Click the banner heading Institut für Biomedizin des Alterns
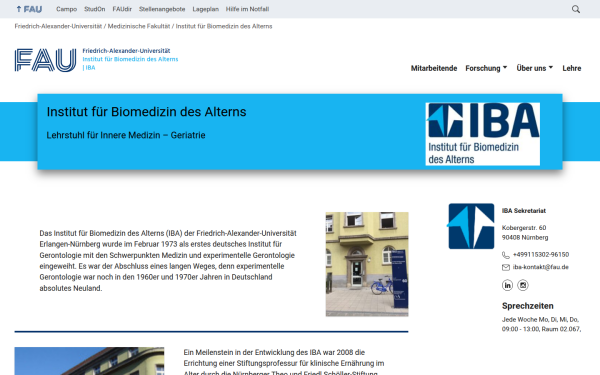Image resolution: width=600 pixels, height=375 pixels. click(x=147, y=112)
